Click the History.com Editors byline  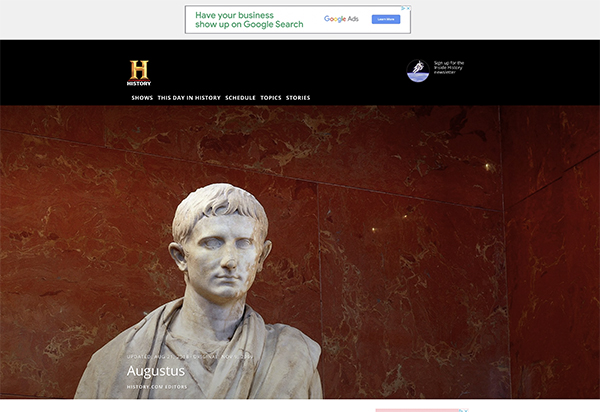click(157, 386)
